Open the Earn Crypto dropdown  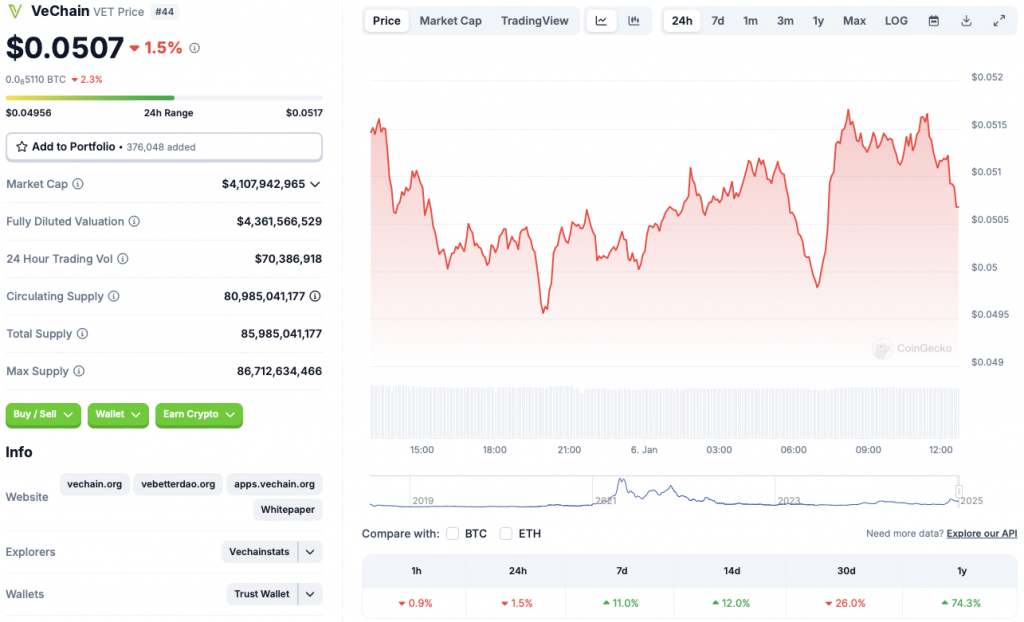(199, 414)
